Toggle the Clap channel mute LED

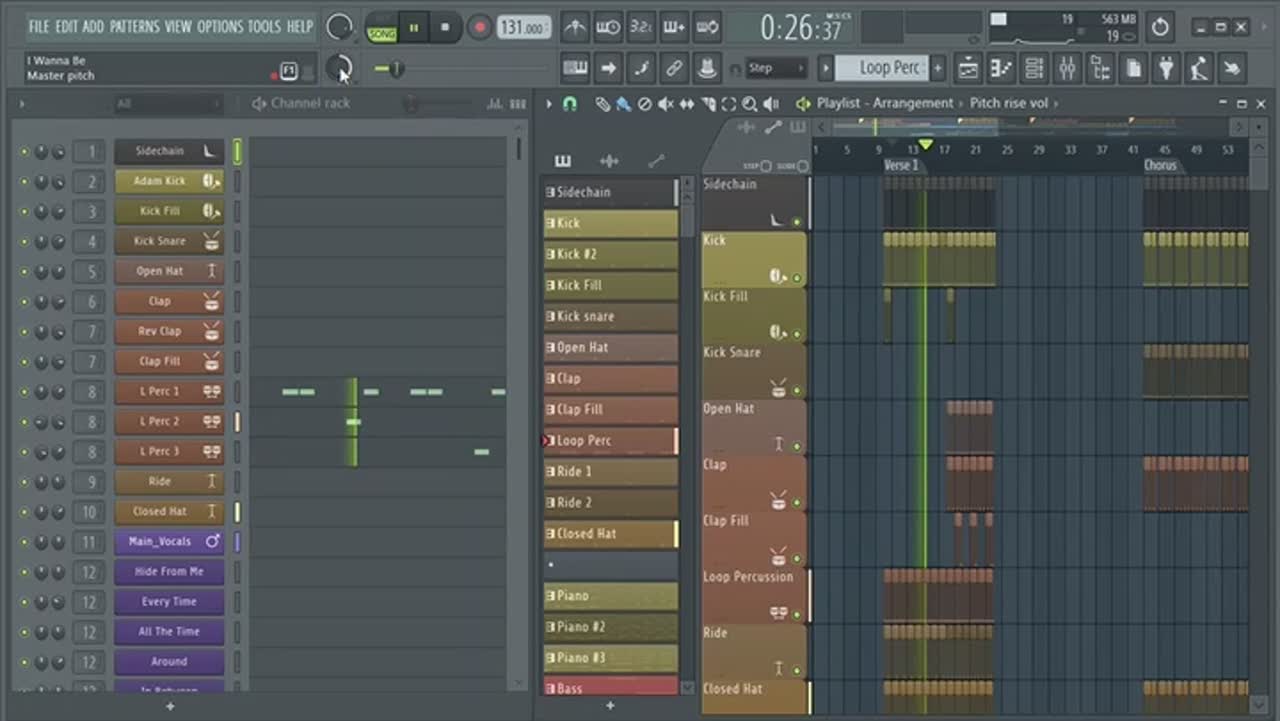coord(24,302)
